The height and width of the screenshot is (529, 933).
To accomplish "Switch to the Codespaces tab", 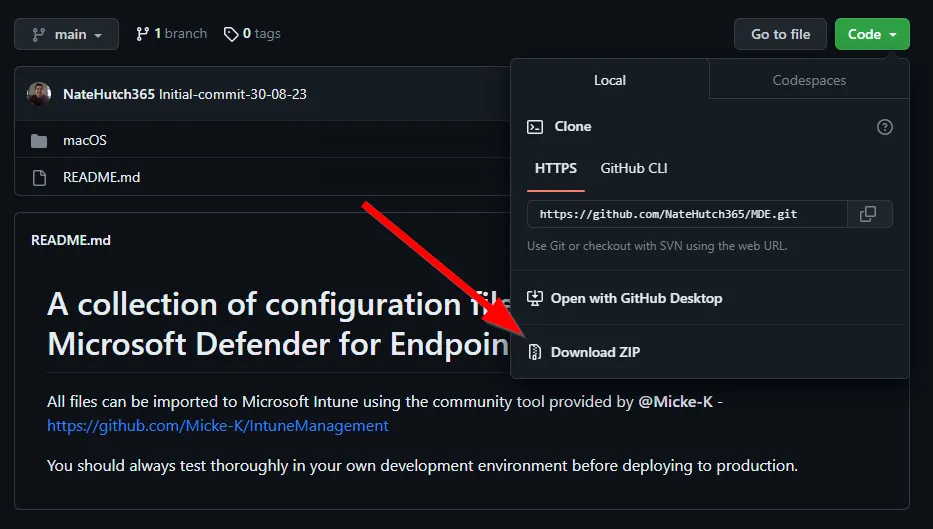I will (x=809, y=80).
